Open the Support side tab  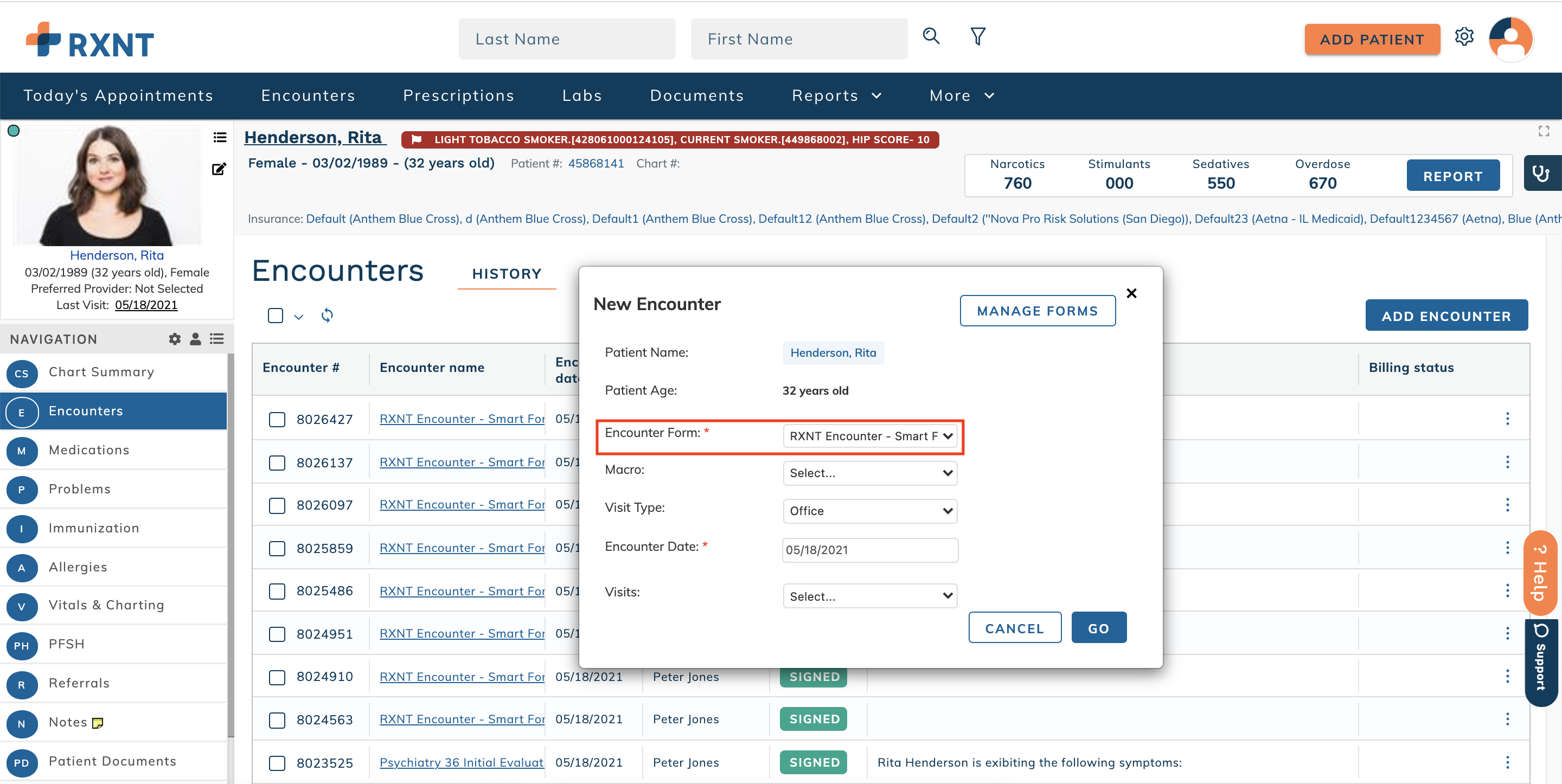coord(1540,663)
